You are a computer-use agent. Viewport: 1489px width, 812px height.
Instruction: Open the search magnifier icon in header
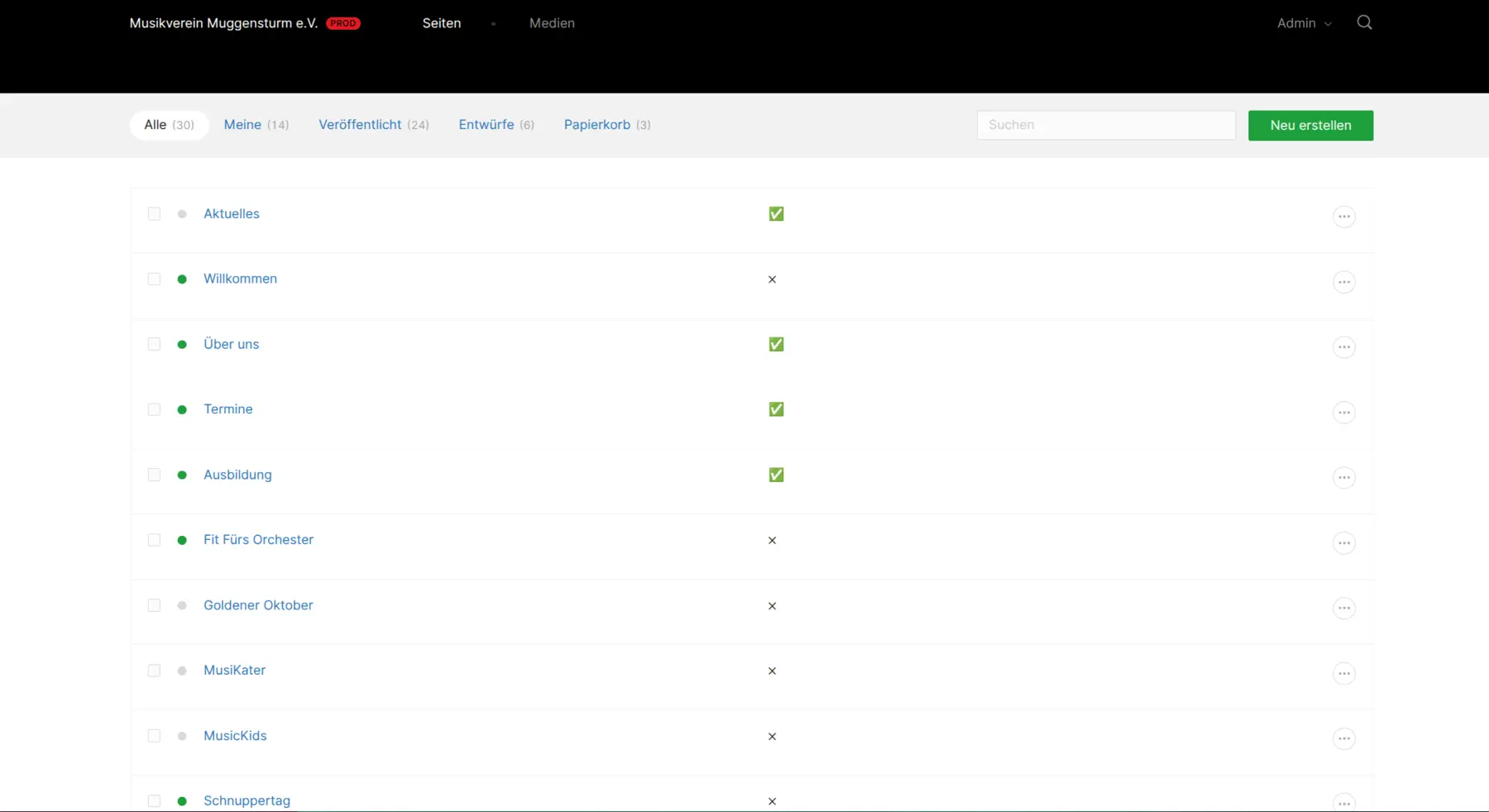[x=1364, y=22]
